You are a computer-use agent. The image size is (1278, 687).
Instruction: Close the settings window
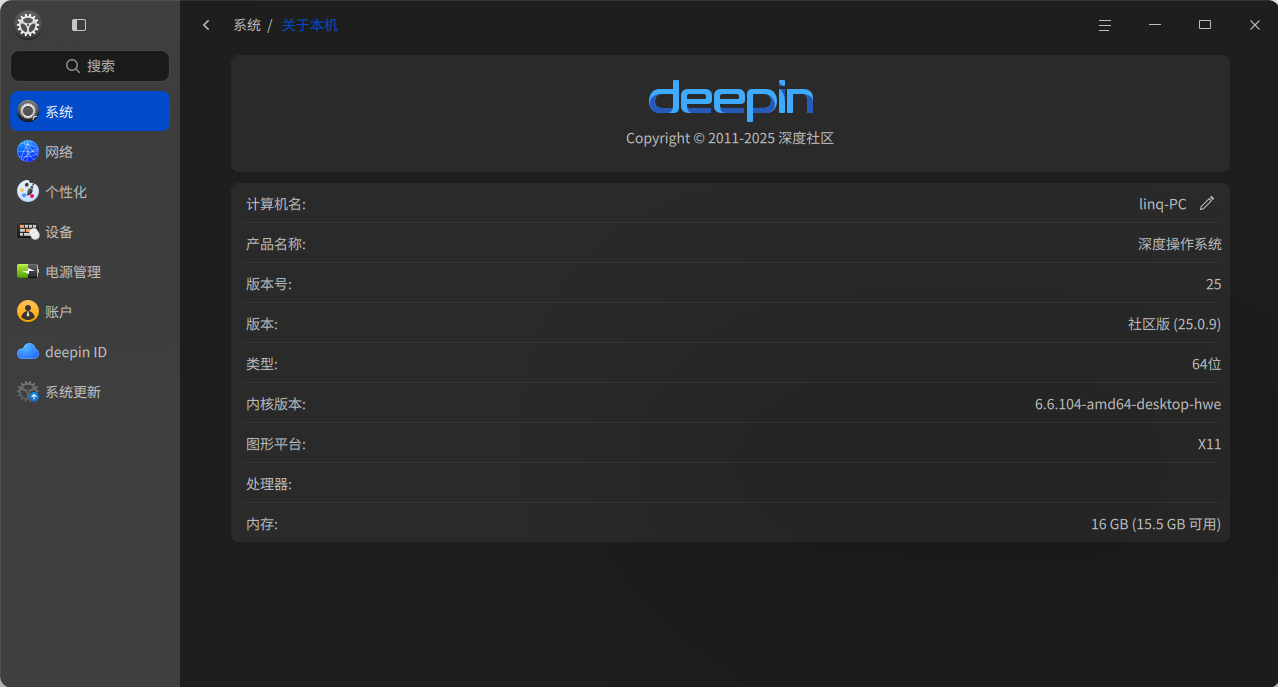pyautogui.click(x=1255, y=25)
